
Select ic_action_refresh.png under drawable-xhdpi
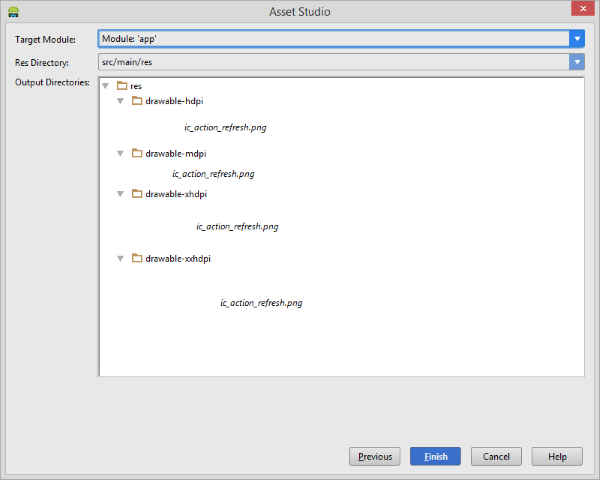tap(237, 227)
